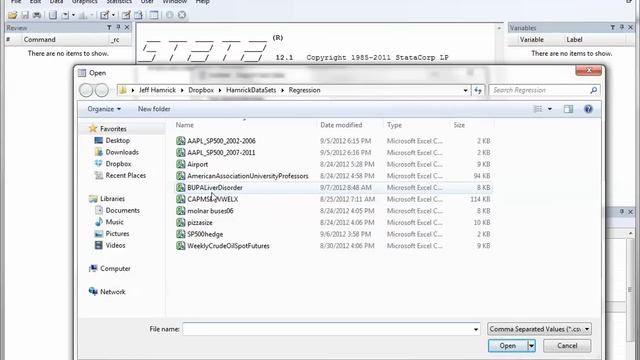Open the Organize dropdown menu
The image size is (640, 360).
click(104, 109)
